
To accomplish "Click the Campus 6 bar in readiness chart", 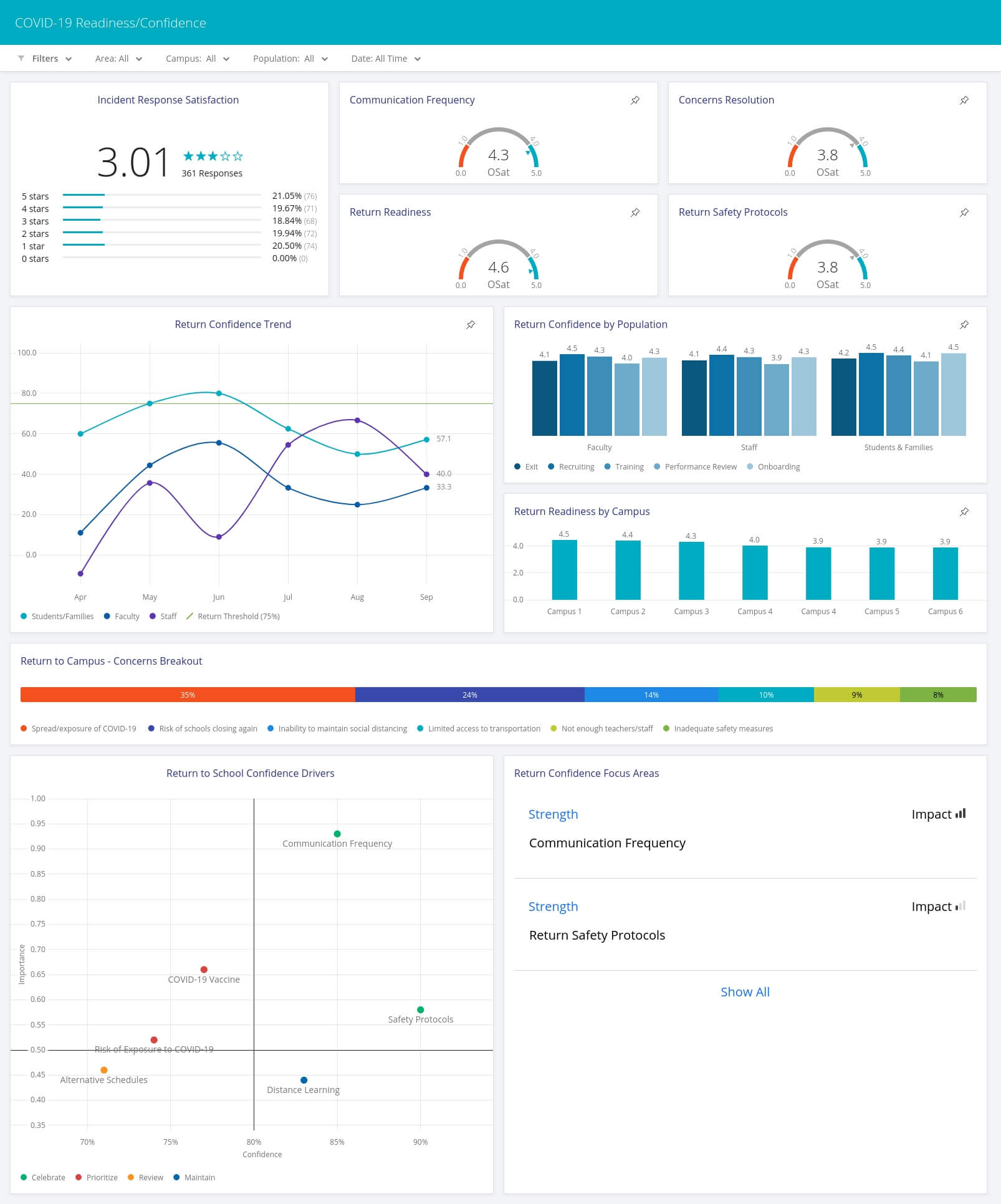I will point(945,574).
